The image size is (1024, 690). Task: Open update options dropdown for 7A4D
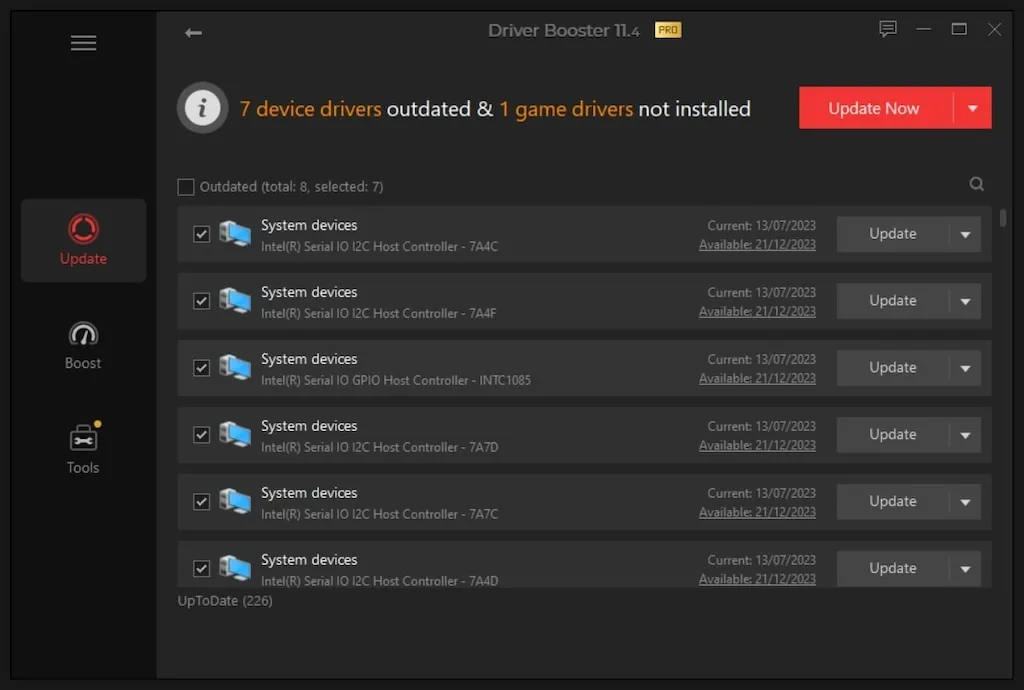pyautogui.click(x=965, y=569)
